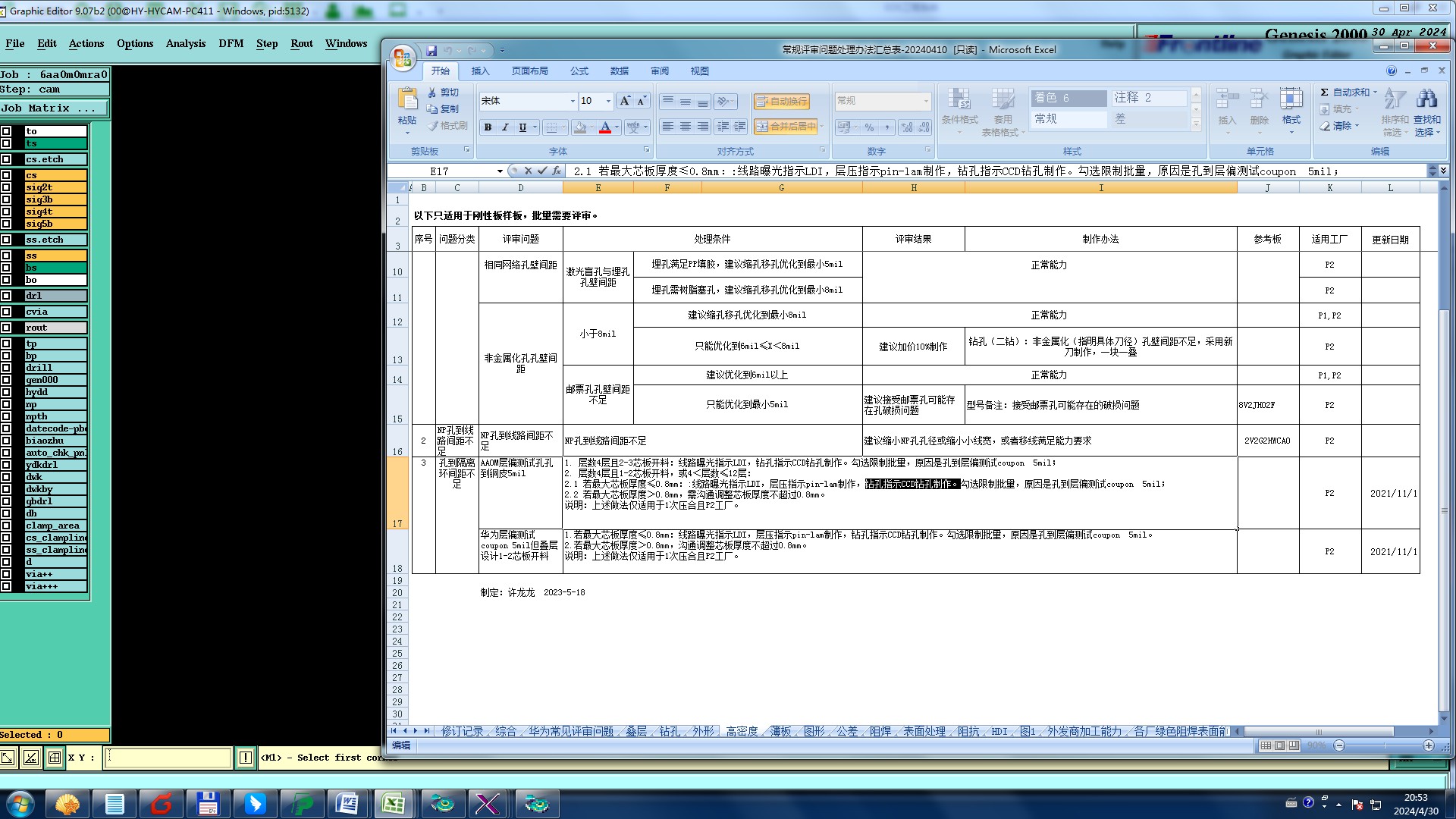Click the Center align text icon
Image resolution: width=1456 pixels, height=819 pixels.
click(685, 127)
